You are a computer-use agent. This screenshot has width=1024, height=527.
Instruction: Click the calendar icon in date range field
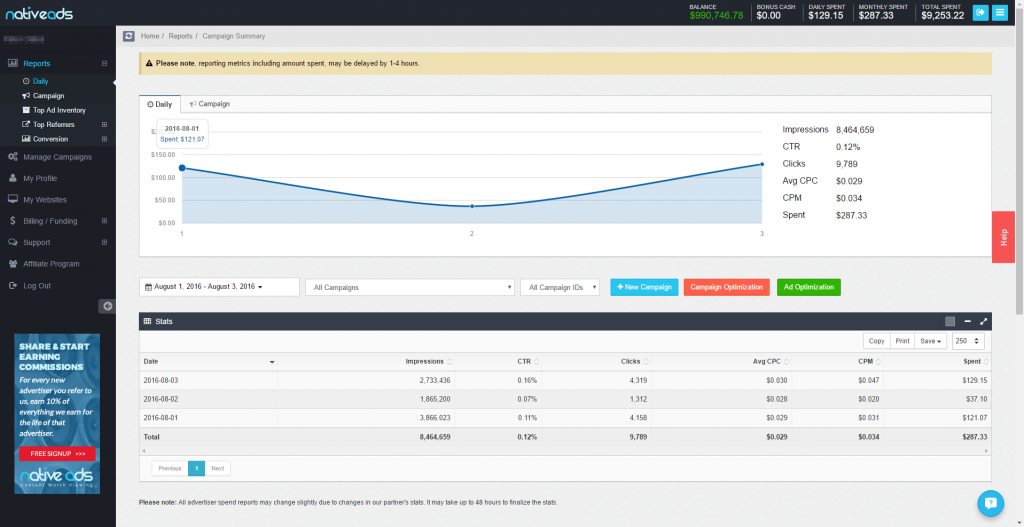click(x=148, y=287)
